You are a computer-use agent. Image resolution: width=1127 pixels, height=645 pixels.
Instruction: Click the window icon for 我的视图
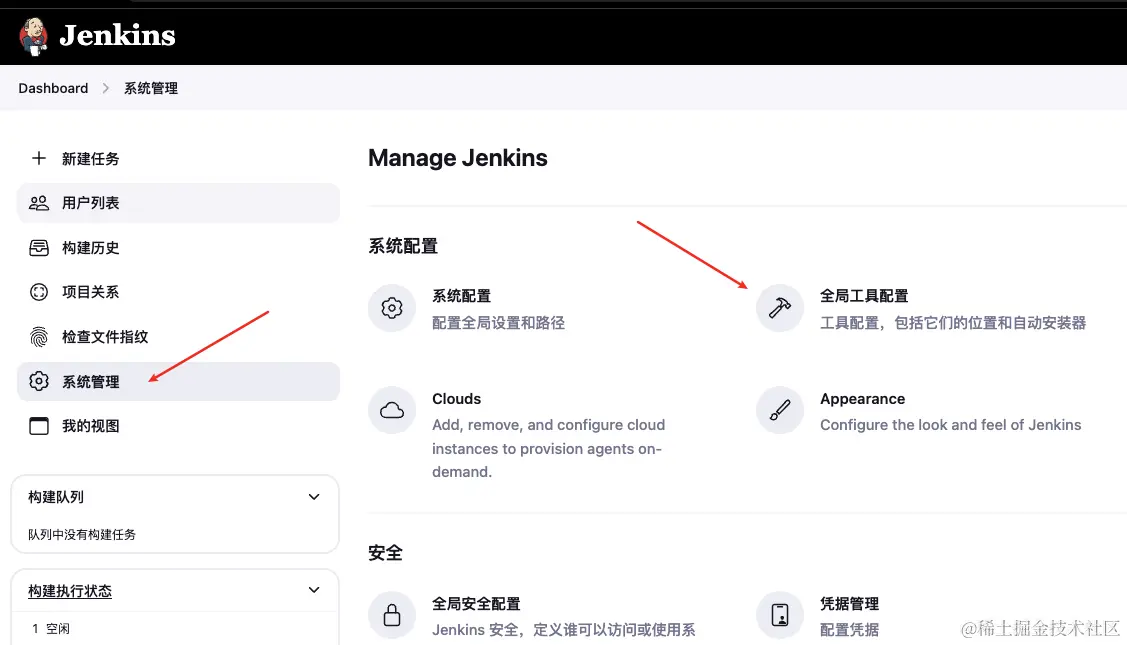click(x=39, y=426)
